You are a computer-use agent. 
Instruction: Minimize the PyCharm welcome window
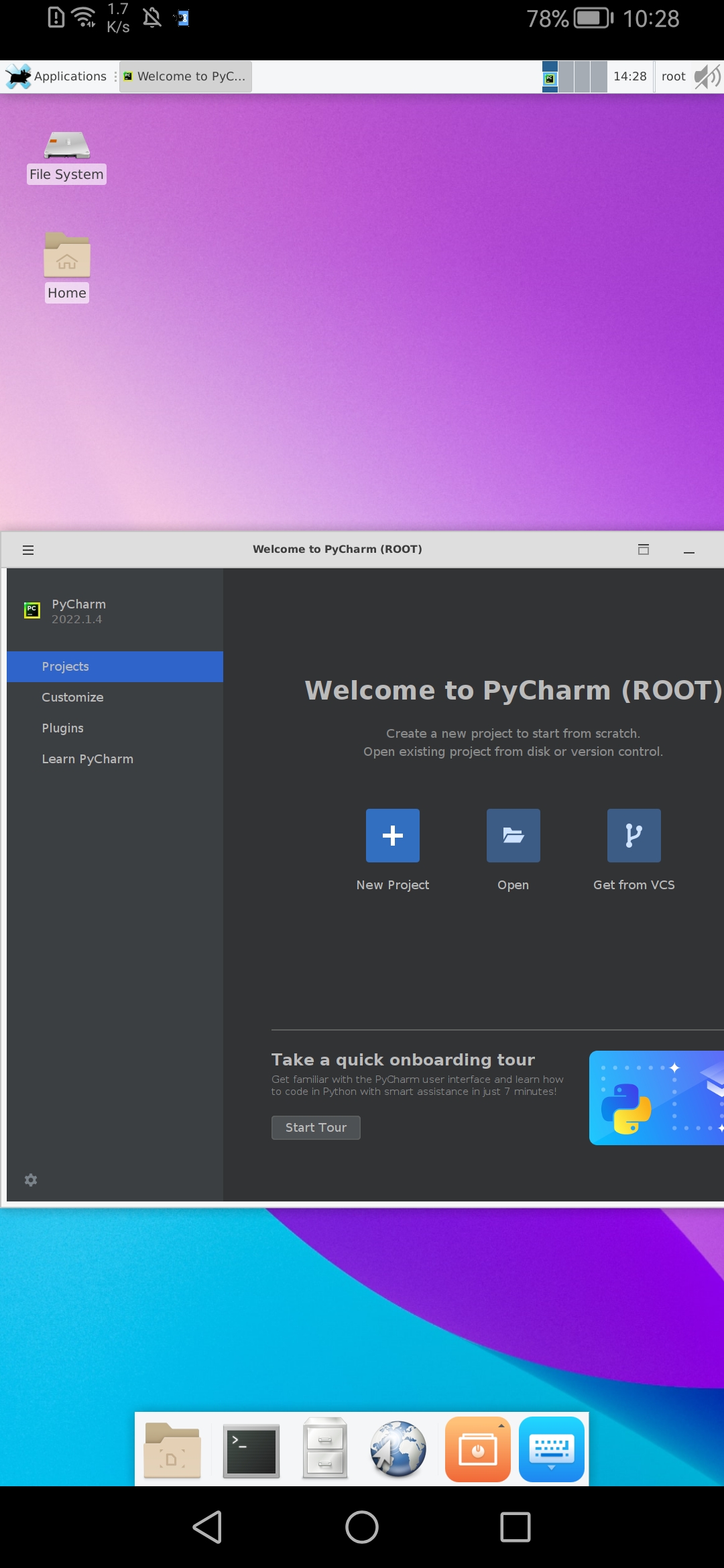[689, 552]
